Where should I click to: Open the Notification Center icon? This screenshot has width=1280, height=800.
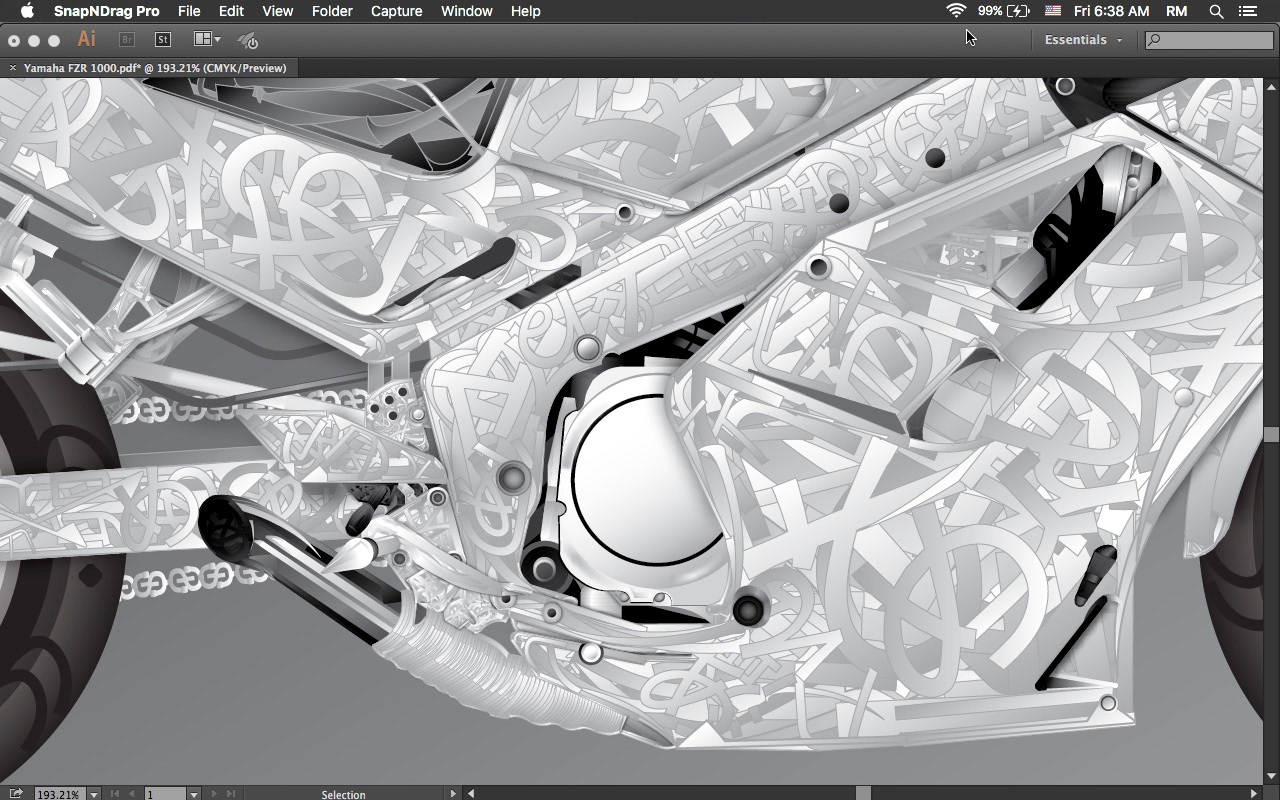coord(1247,11)
